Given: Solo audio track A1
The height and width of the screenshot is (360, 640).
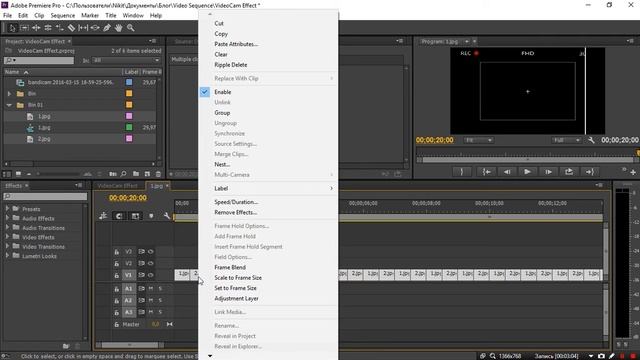Looking at the screenshot, I should pos(160,289).
